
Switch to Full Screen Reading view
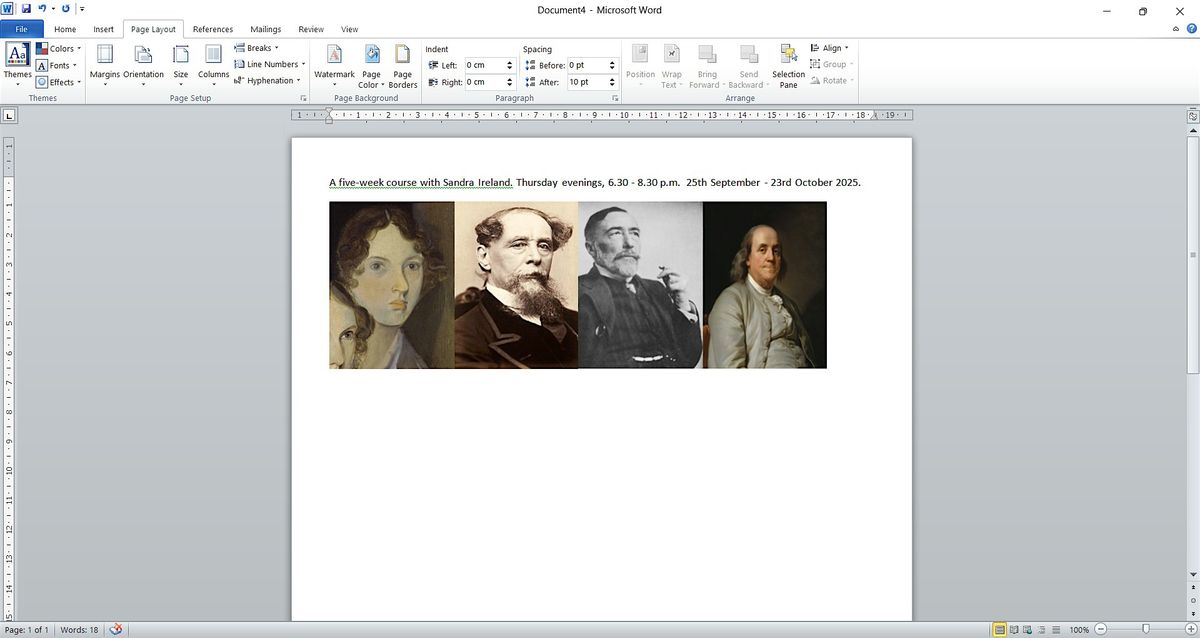tap(1015, 630)
